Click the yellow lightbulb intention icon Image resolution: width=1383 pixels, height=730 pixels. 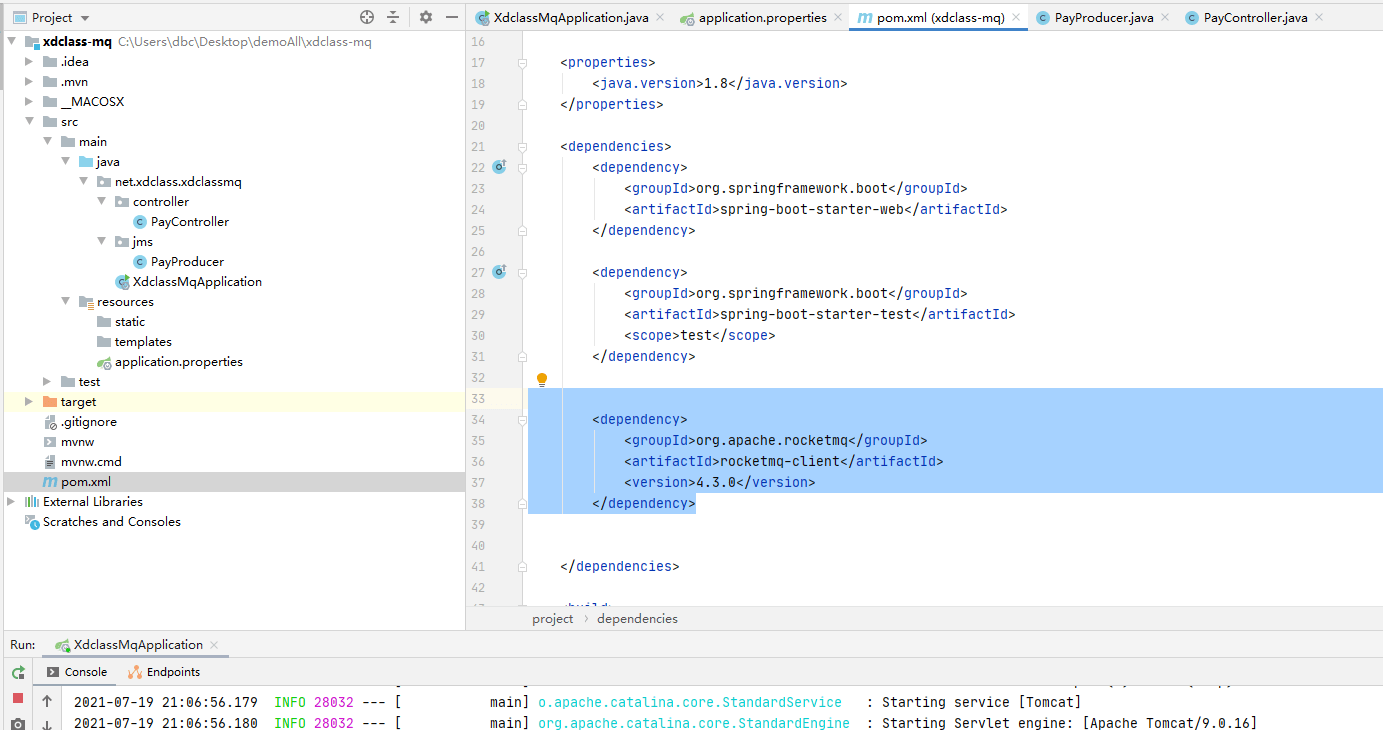tap(542, 379)
